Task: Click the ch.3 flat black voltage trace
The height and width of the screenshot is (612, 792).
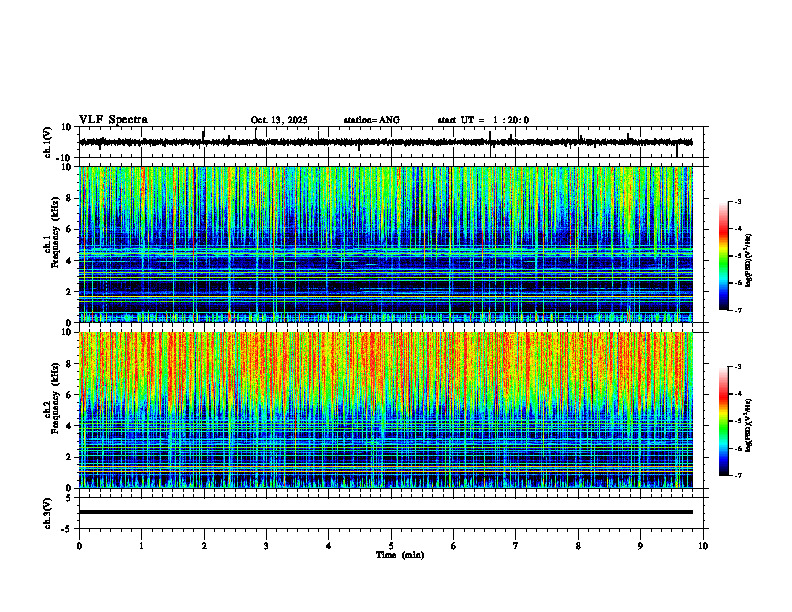Action: pos(386,512)
